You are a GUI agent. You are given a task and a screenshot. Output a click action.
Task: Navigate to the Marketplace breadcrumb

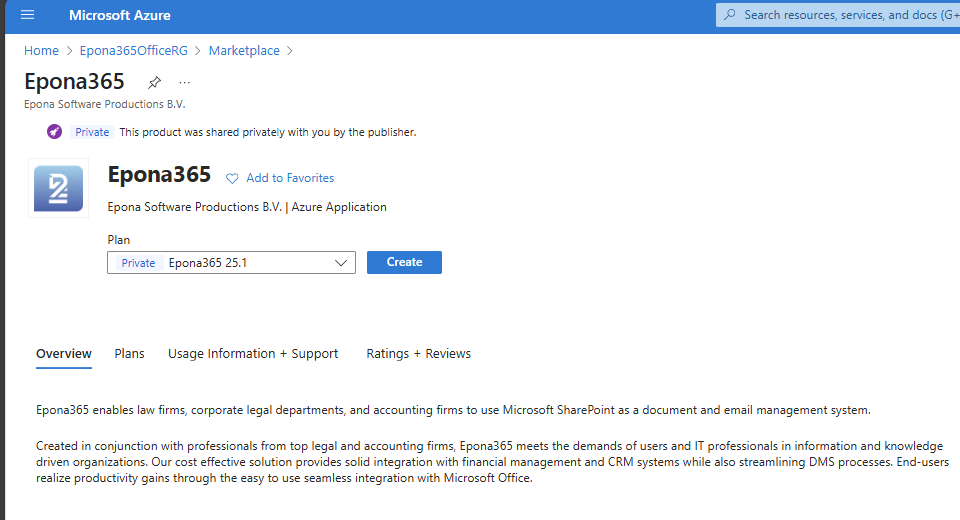coord(244,51)
